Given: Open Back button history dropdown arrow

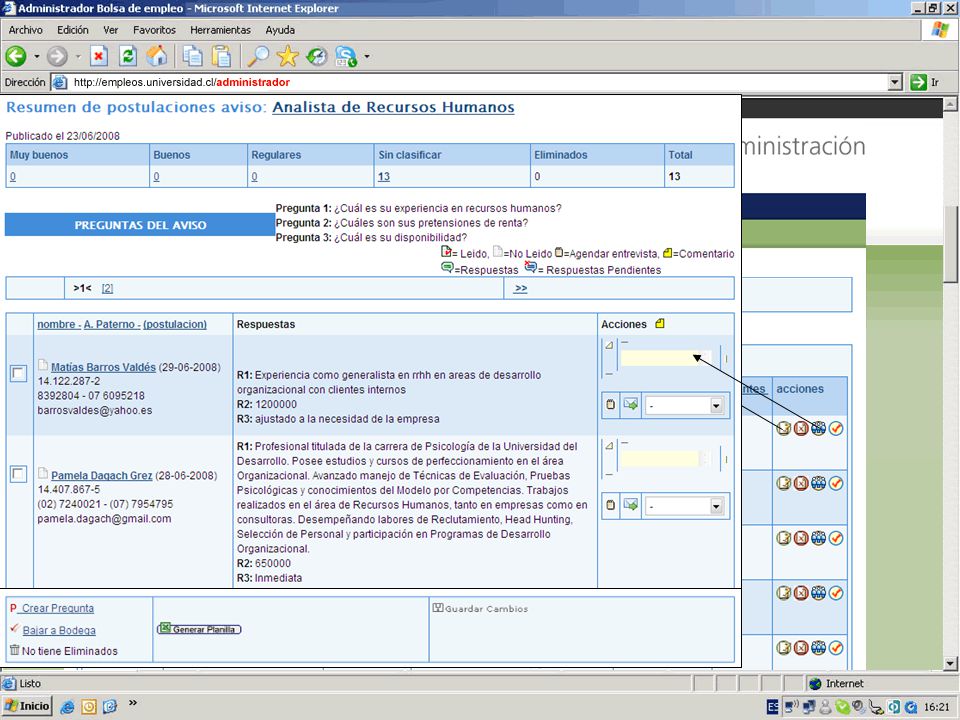Looking at the screenshot, I should (x=37, y=56).
